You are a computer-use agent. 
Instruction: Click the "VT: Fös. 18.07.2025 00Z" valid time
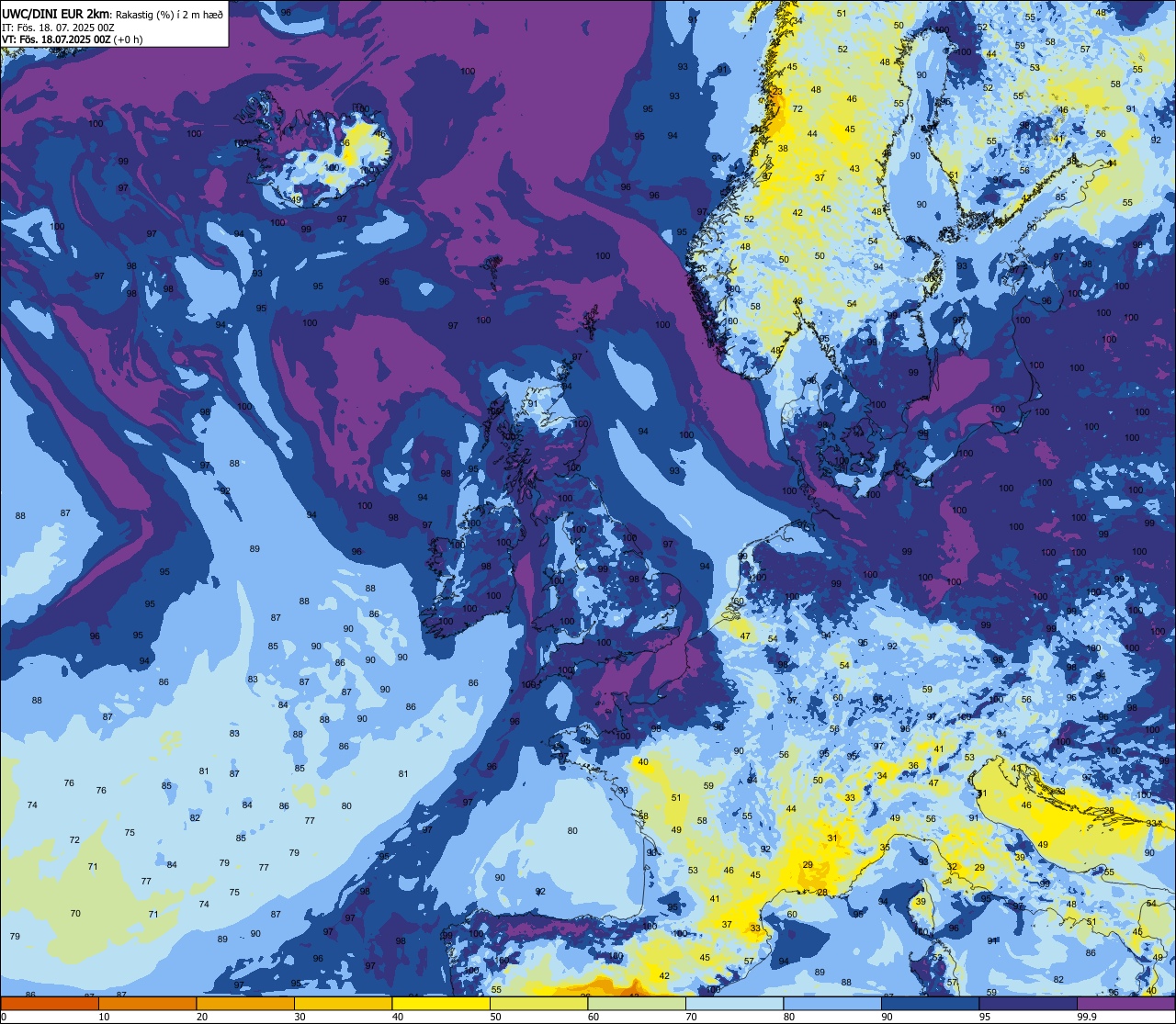[x=56, y=39]
